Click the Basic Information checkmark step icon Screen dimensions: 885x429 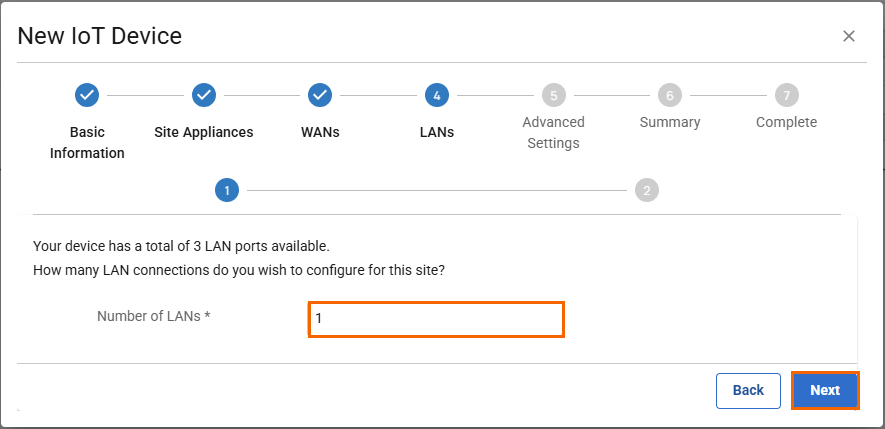(x=87, y=95)
